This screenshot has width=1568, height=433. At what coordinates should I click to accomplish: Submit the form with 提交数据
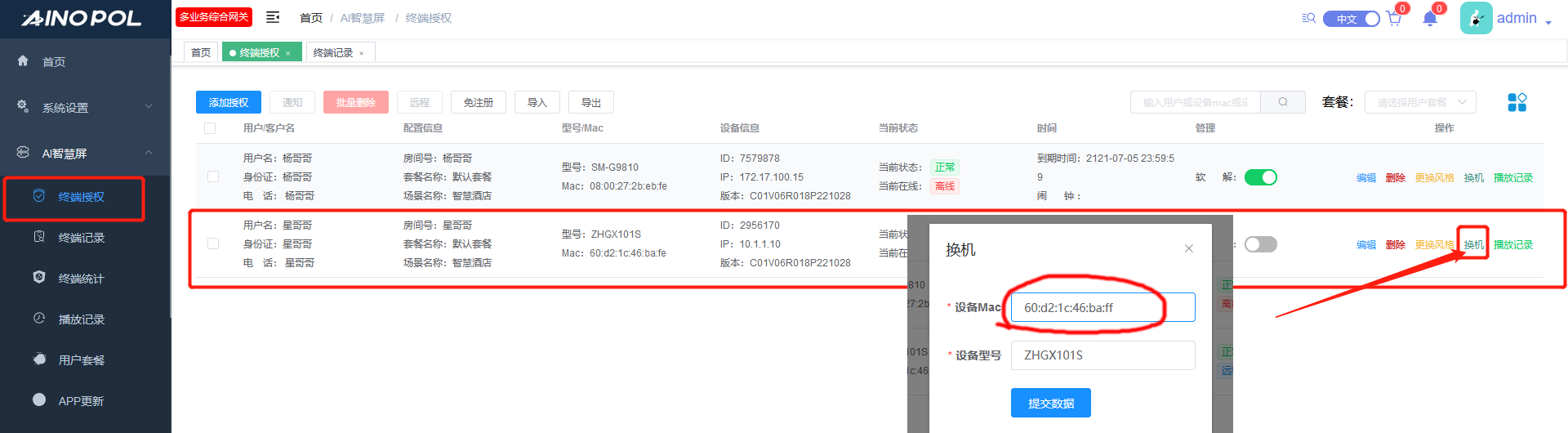pos(1050,403)
